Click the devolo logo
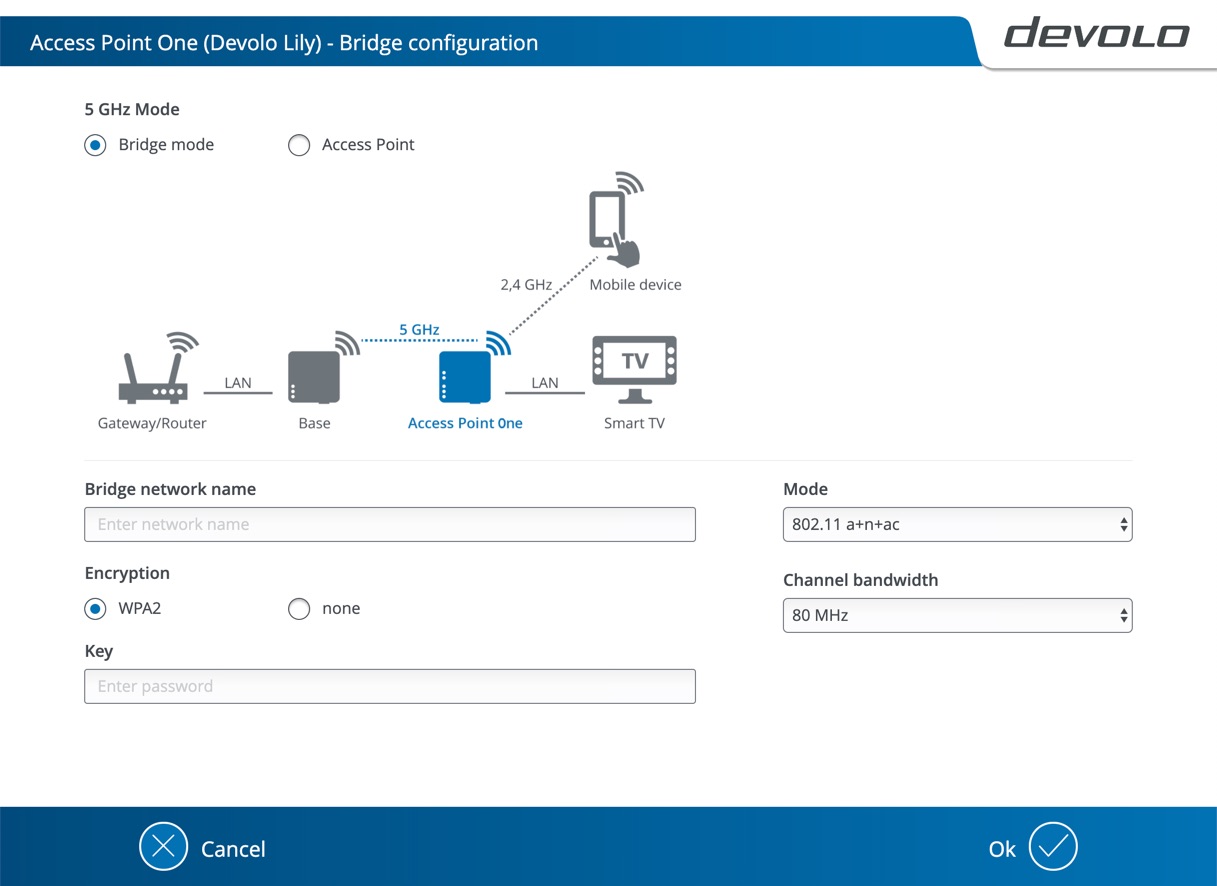Screen dimensions: 1217x886 (x=1096, y=34)
